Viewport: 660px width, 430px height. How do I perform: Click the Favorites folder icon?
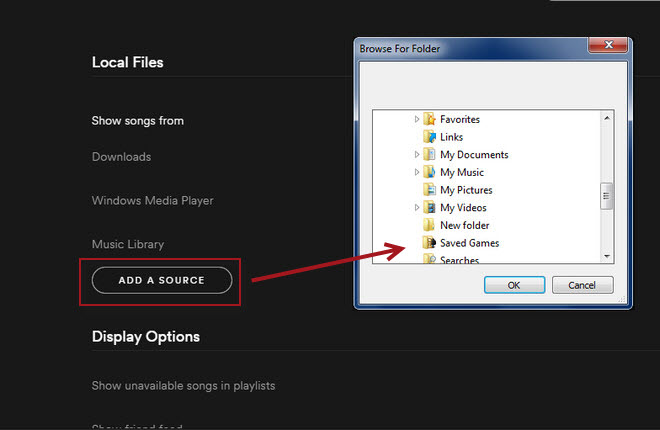pyautogui.click(x=430, y=119)
